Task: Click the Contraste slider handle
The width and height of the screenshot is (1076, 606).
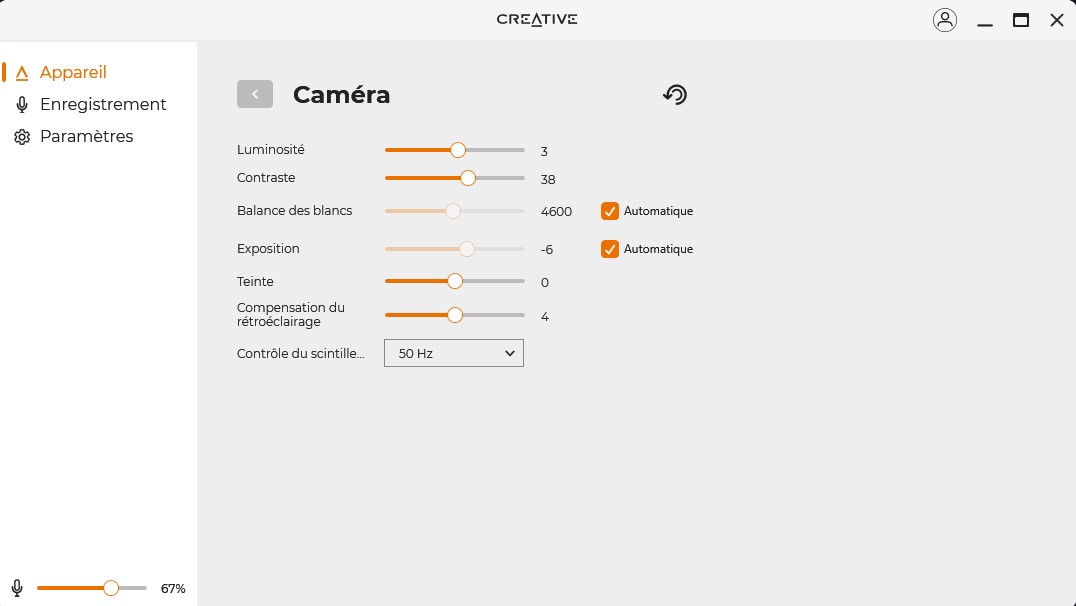Action: point(467,178)
